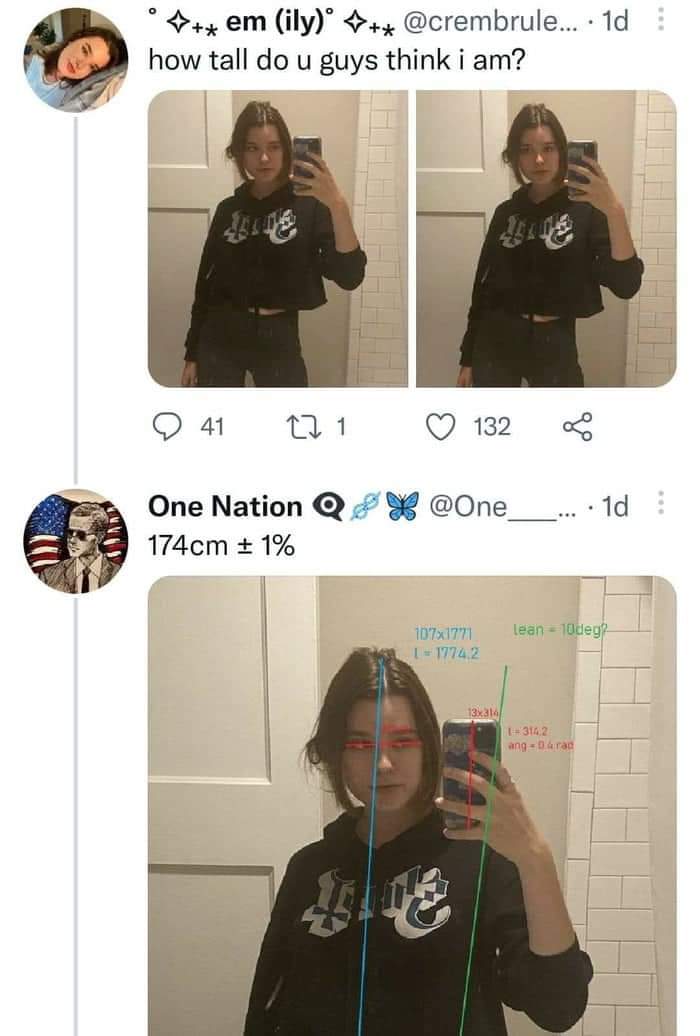Open tweet text "how tall do u guys think i am?"
700x1036 pixels.
(x=337, y=60)
